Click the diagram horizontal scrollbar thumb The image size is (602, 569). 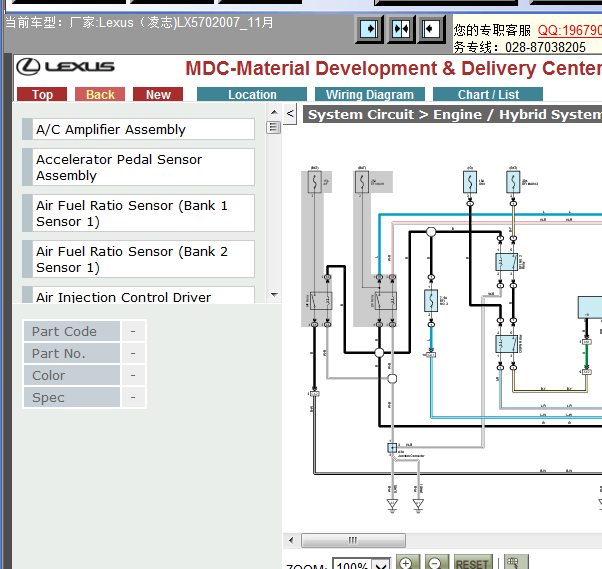coord(353,541)
